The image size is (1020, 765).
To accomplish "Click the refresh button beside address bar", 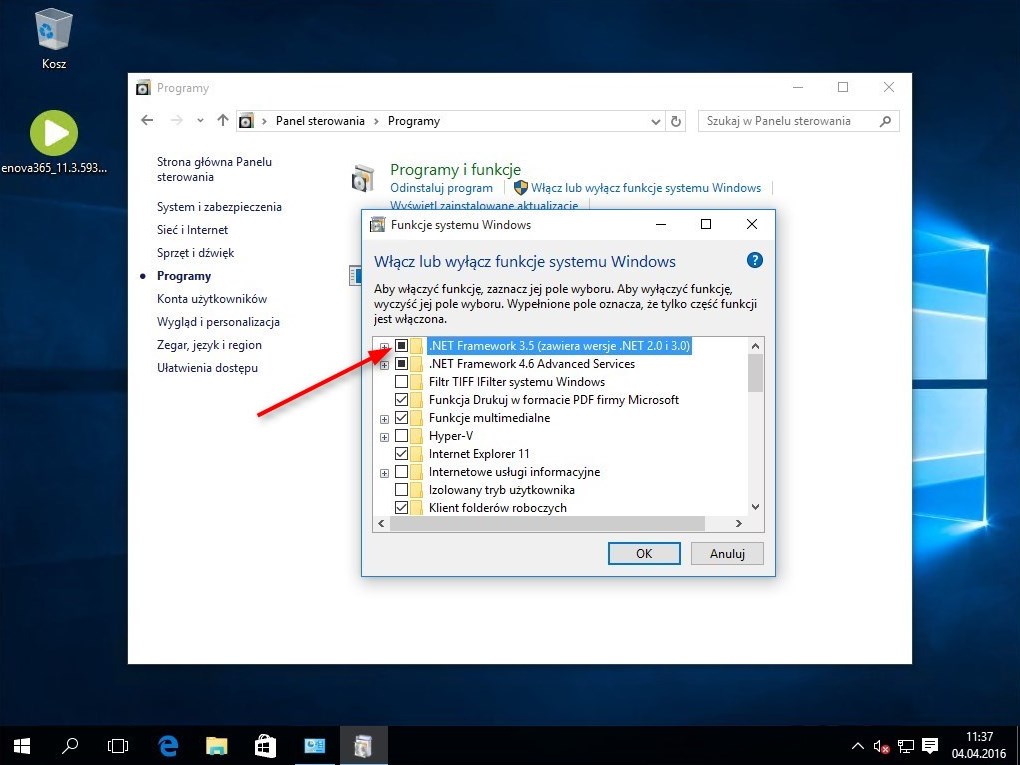I will tap(676, 121).
